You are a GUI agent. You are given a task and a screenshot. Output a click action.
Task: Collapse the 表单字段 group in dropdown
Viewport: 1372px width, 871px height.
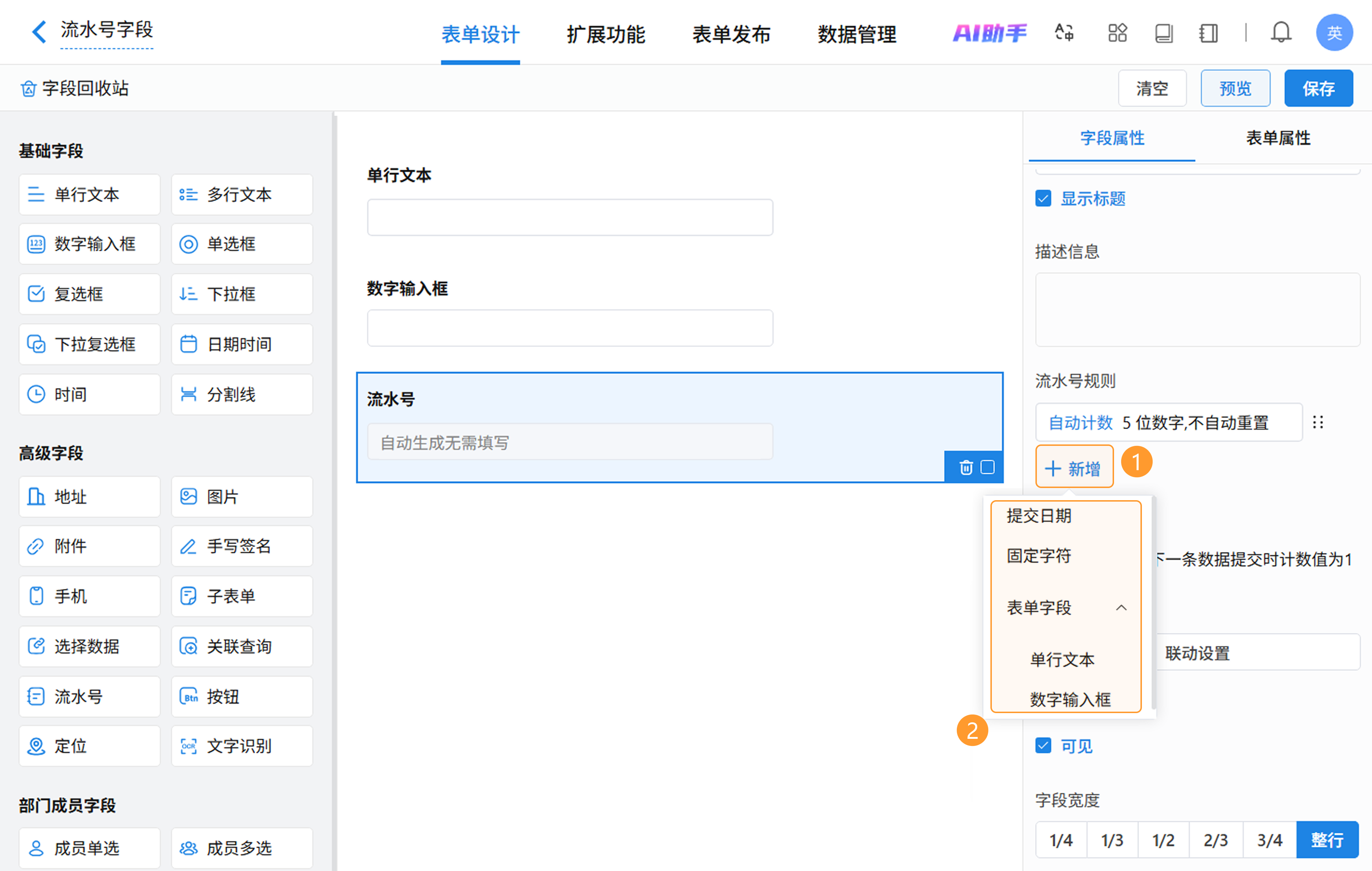[x=1121, y=607]
